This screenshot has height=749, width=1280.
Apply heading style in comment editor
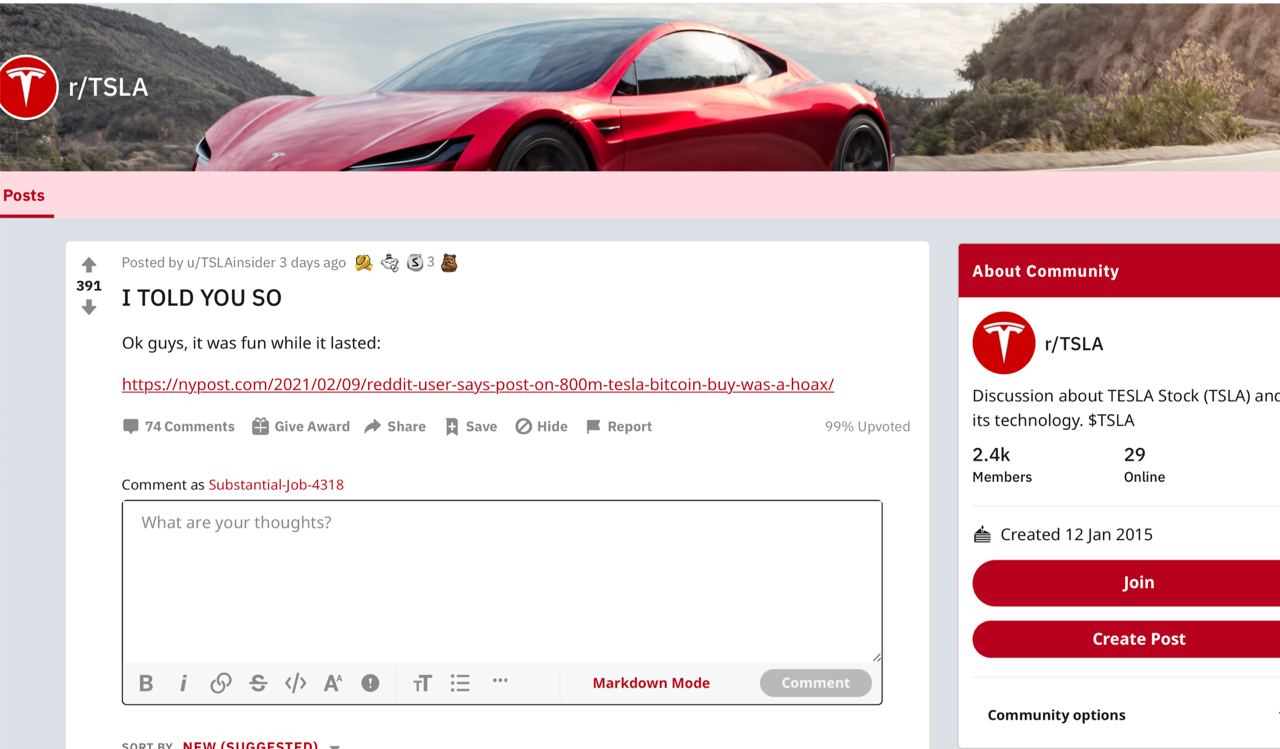(x=422, y=683)
